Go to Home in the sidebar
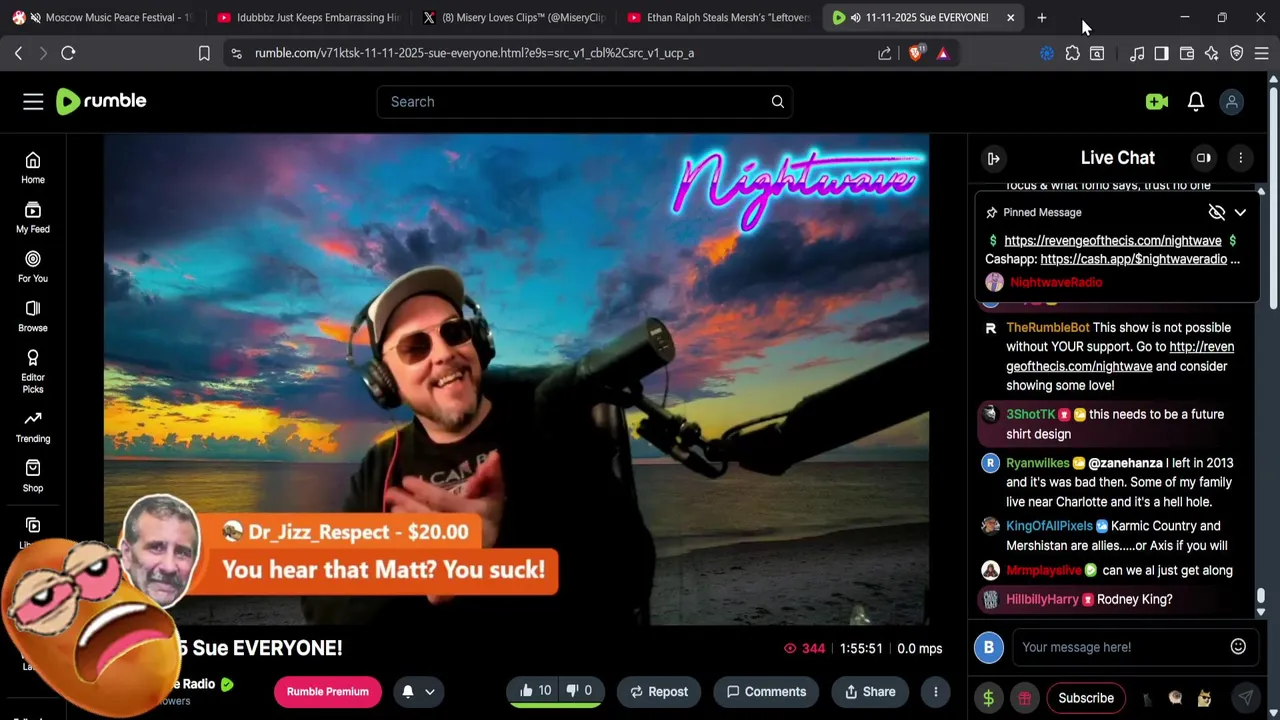Screen dimensions: 1280x720 coord(33,168)
